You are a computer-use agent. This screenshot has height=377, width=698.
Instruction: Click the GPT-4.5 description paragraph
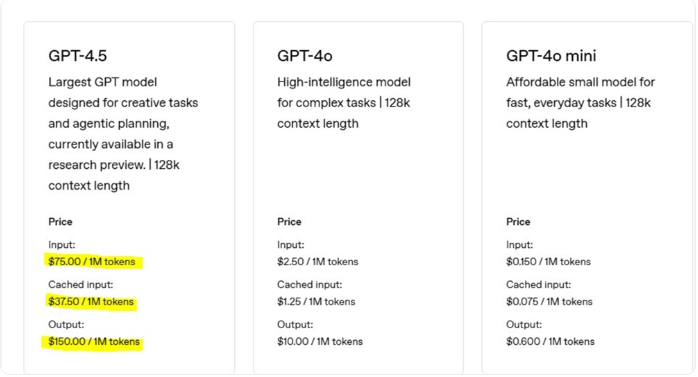pyautogui.click(x=123, y=134)
